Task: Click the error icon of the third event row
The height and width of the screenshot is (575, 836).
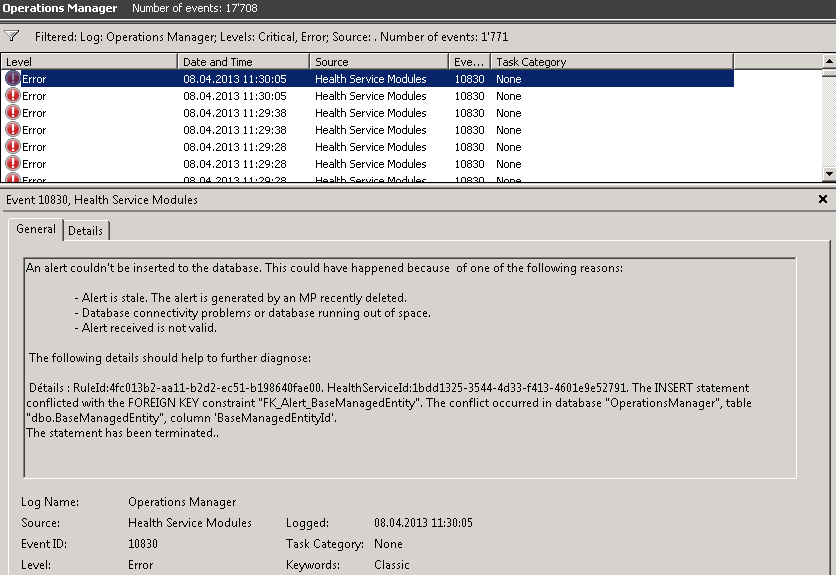Action: point(13,113)
